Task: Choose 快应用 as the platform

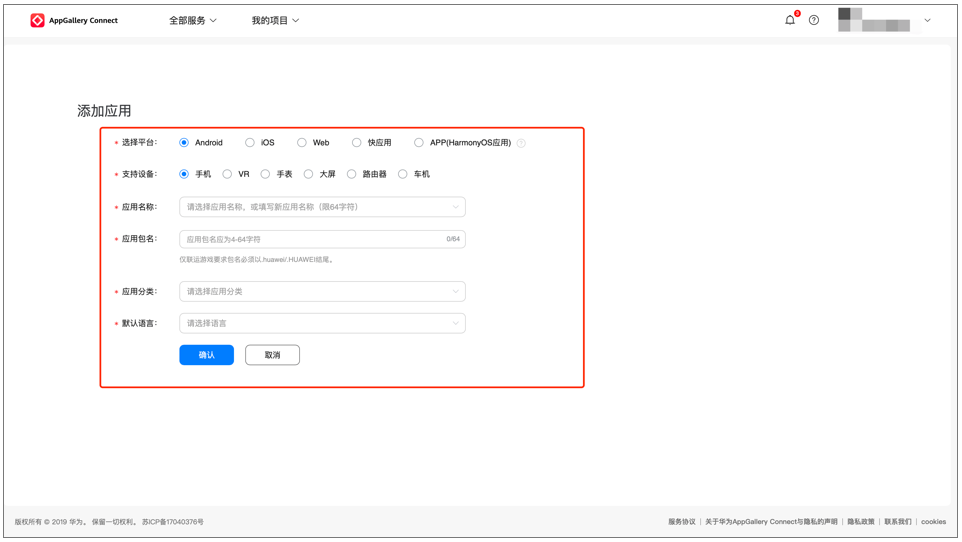Action: 357,143
